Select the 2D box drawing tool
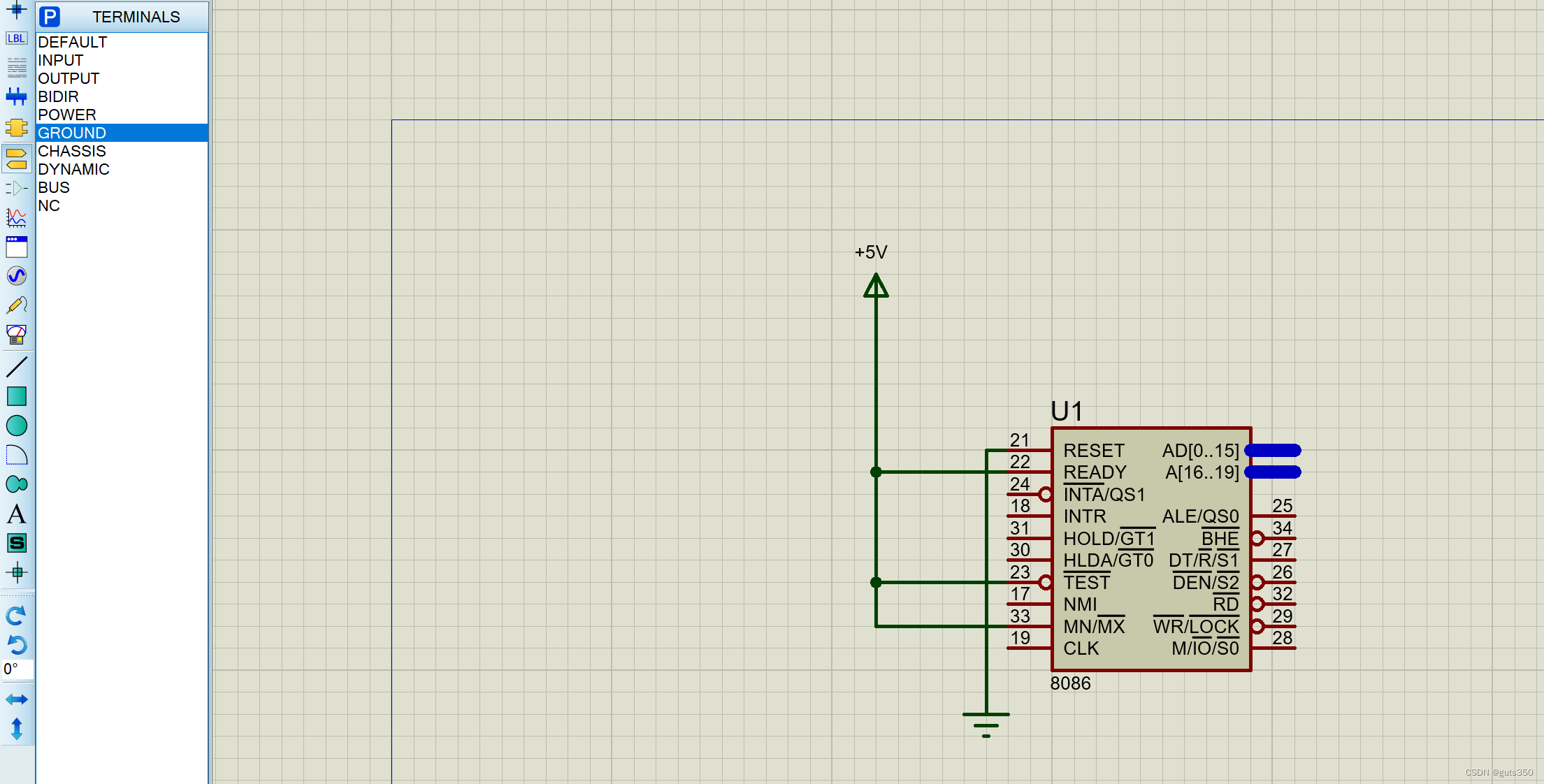Screen dimensions: 1544x784 click(x=16, y=396)
